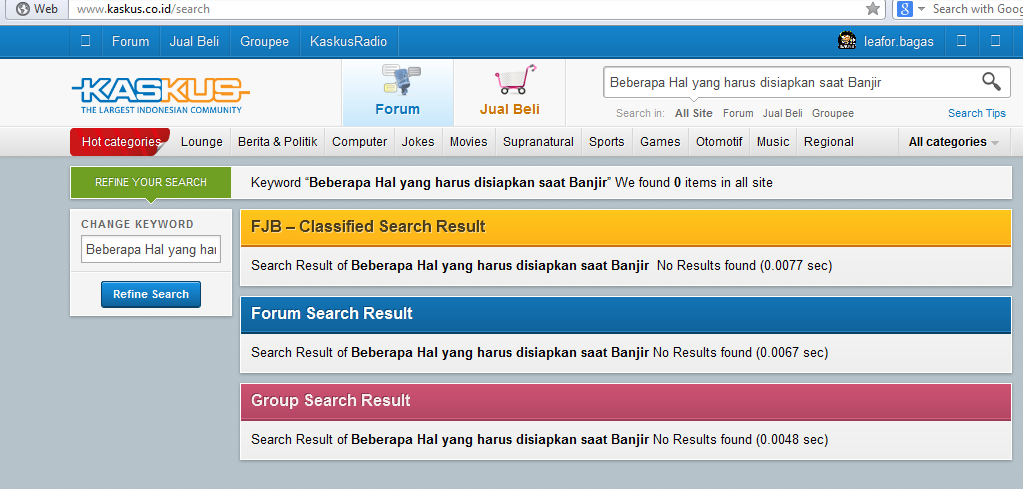Viewport: 1023px width, 489px height.
Task: Click Forum in top blue bar
Action: click(130, 41)
